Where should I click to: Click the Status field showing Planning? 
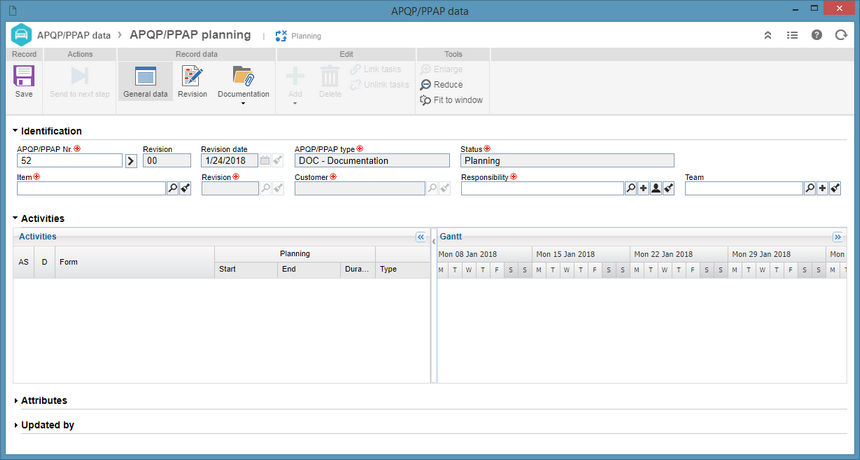click(567, 161)
